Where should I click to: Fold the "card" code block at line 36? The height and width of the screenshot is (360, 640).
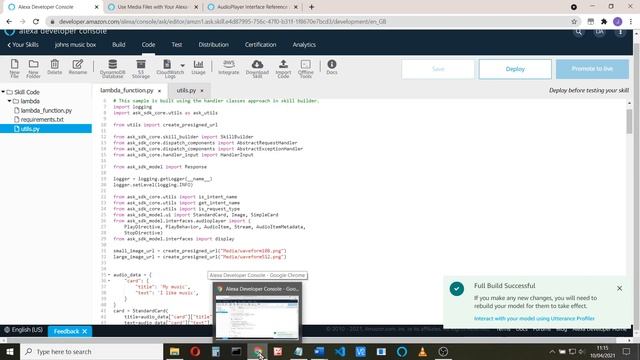coord(109,281)
